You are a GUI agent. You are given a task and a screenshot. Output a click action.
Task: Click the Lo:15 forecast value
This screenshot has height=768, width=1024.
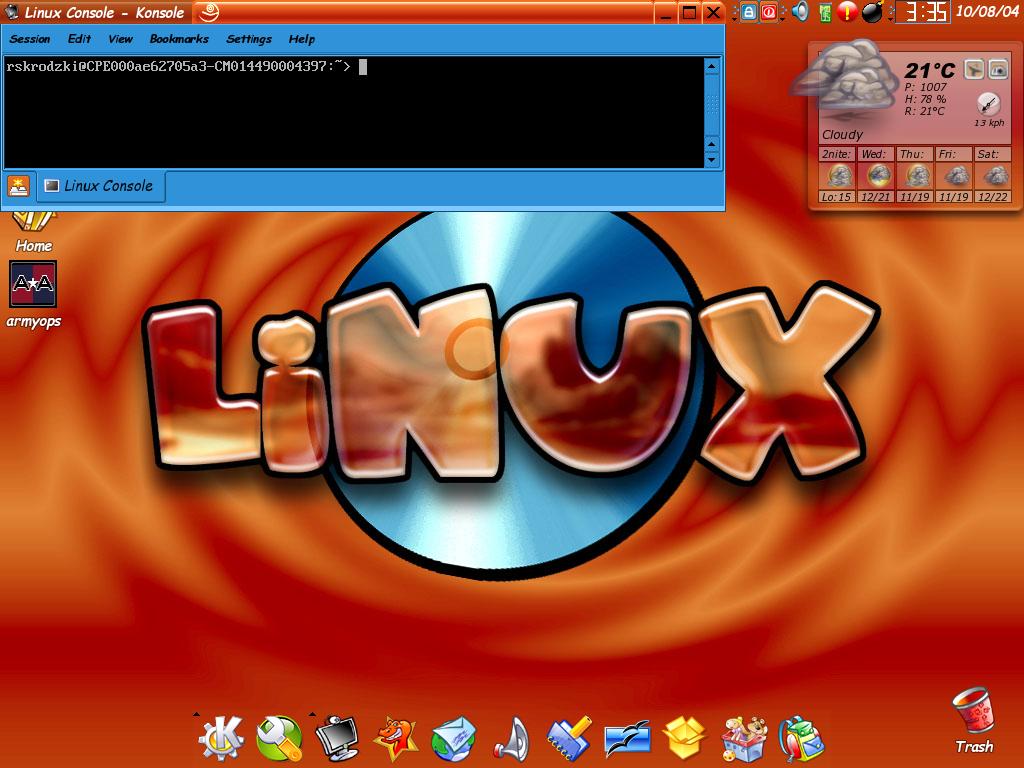(x=837, y=197)
